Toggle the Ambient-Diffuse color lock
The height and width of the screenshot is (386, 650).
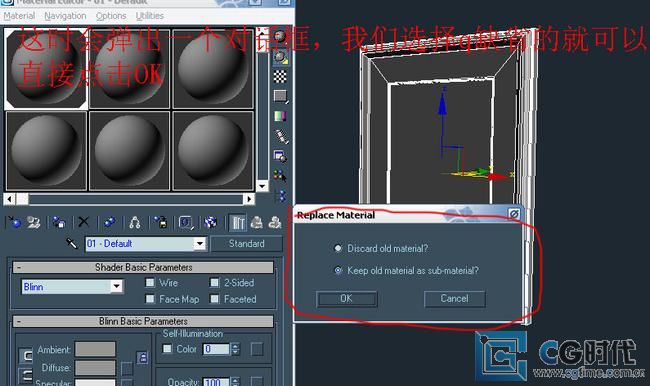[142, 357]
